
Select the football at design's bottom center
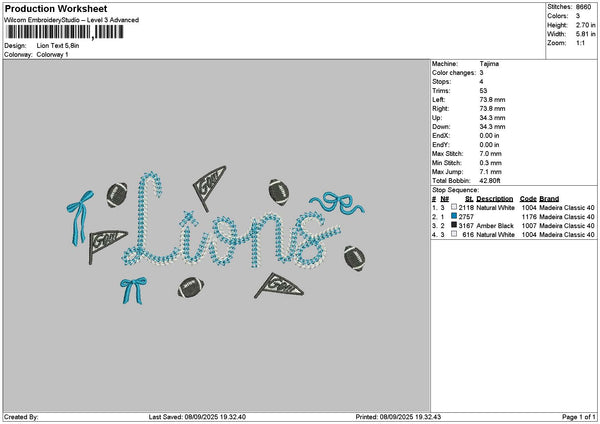click(x=191, y=288)
